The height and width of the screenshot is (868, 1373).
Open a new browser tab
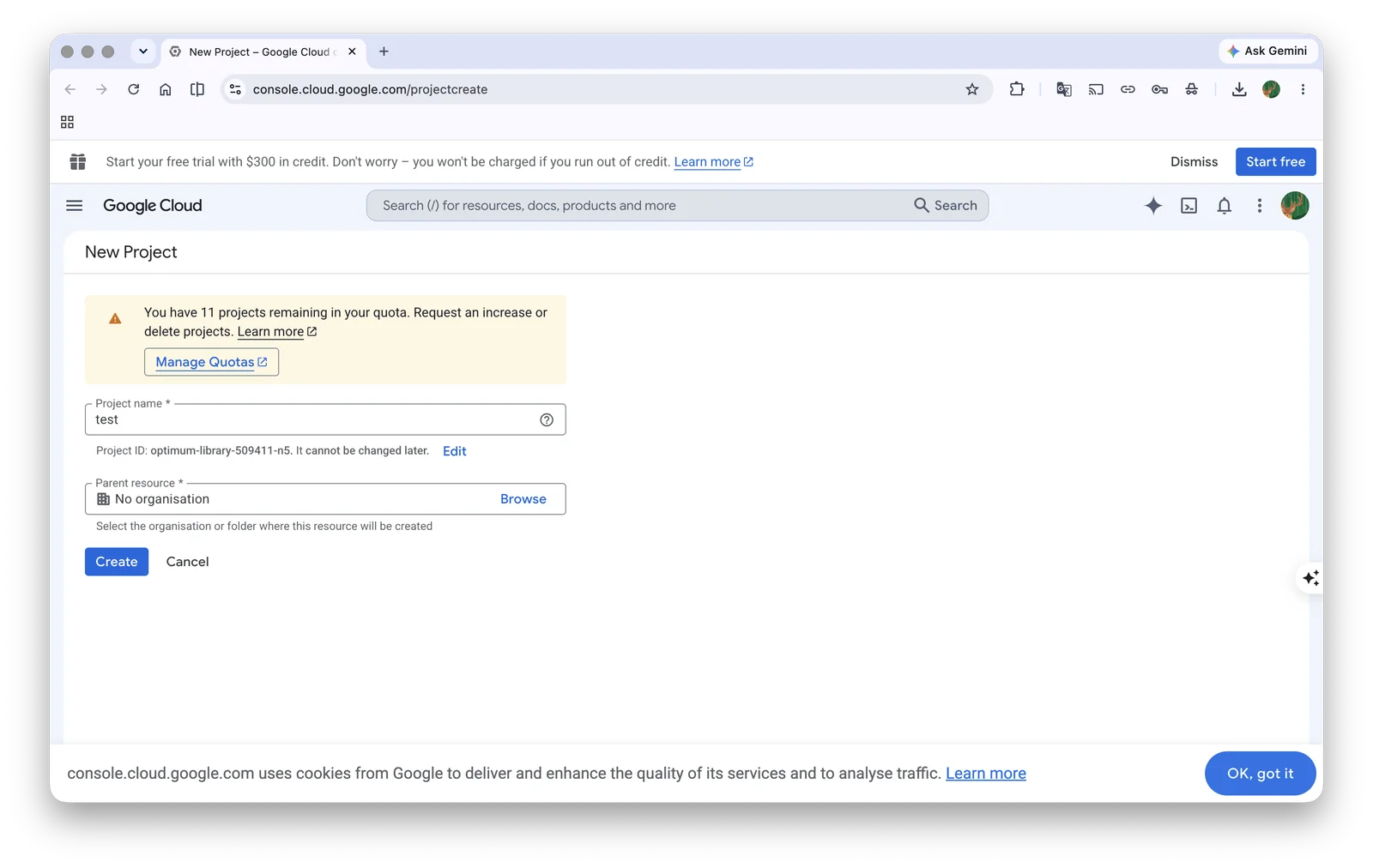384,51
